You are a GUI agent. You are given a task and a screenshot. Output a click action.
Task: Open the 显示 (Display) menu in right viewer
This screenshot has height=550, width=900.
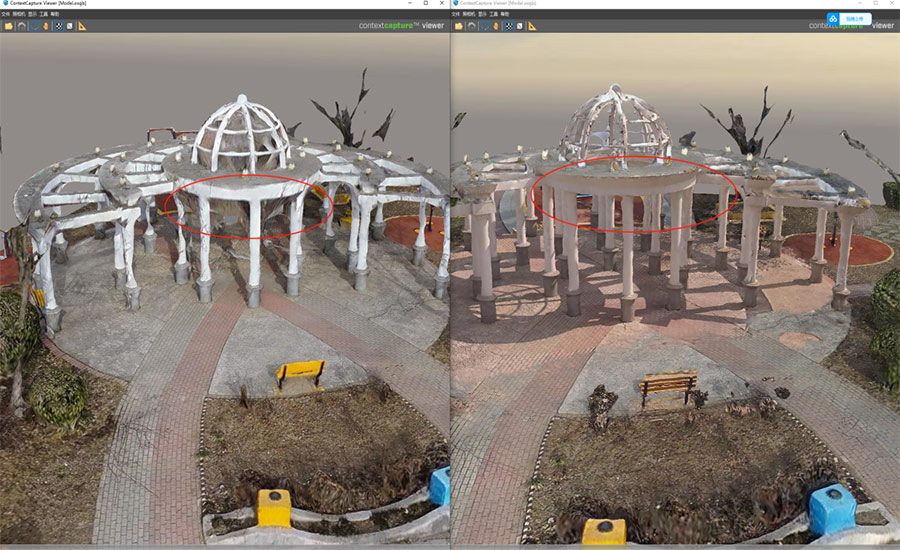(482, 15)
